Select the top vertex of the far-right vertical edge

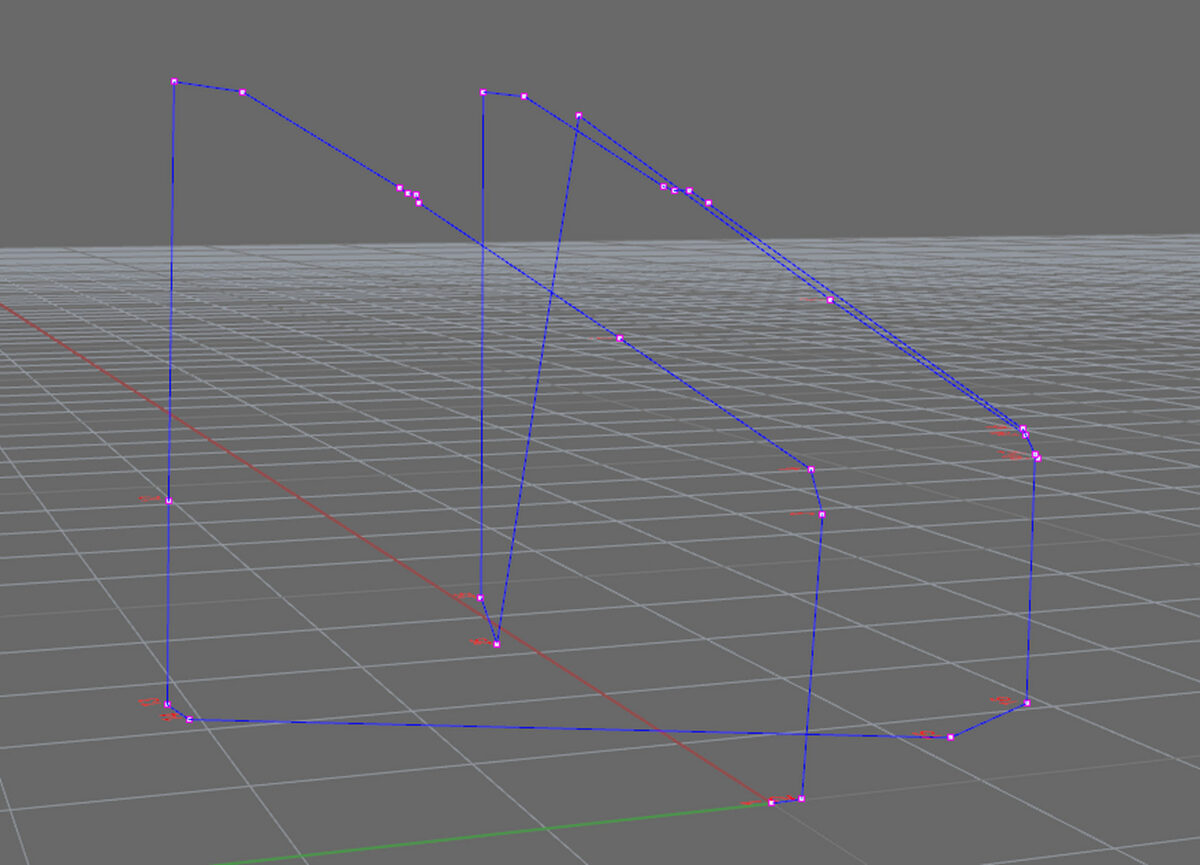pyautogui.click(x=1037, y=458)
